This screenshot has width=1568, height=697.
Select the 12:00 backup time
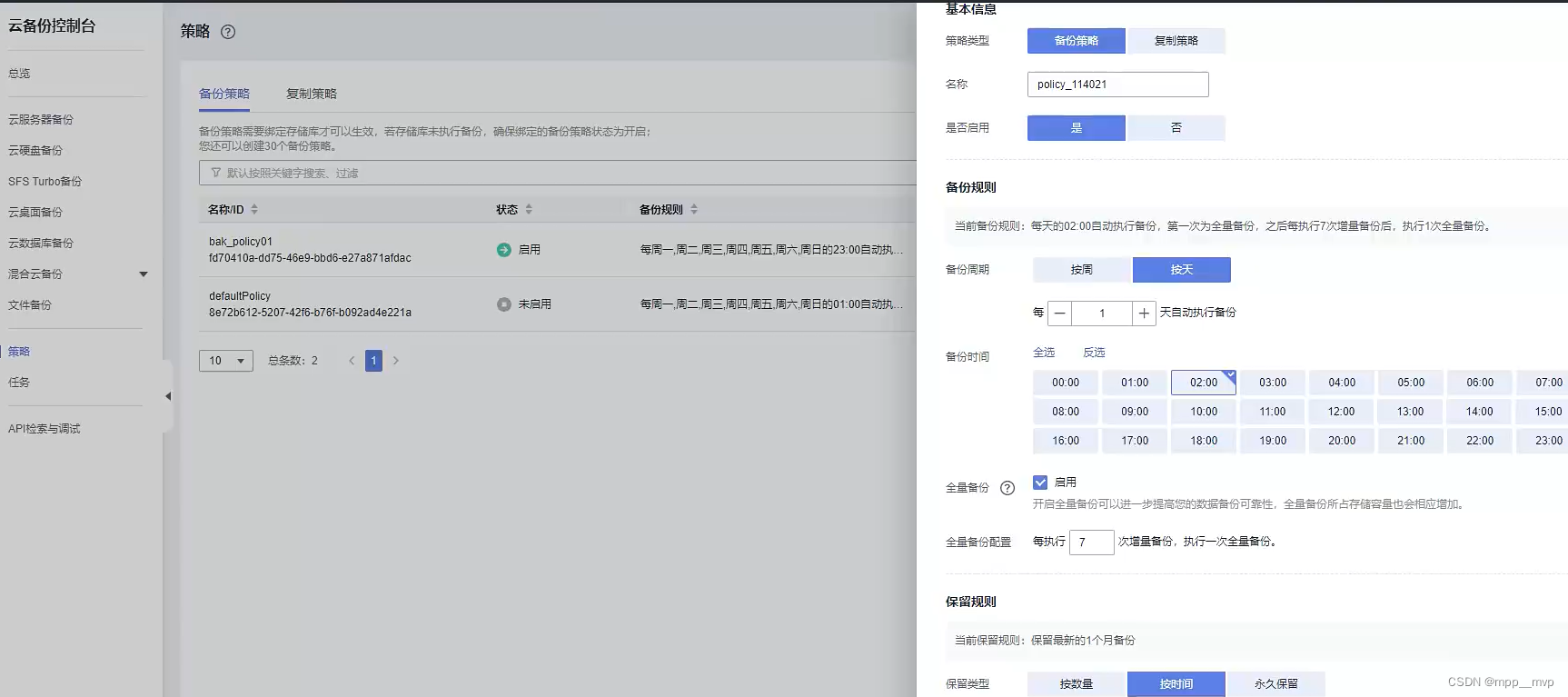click(1342, 412)
